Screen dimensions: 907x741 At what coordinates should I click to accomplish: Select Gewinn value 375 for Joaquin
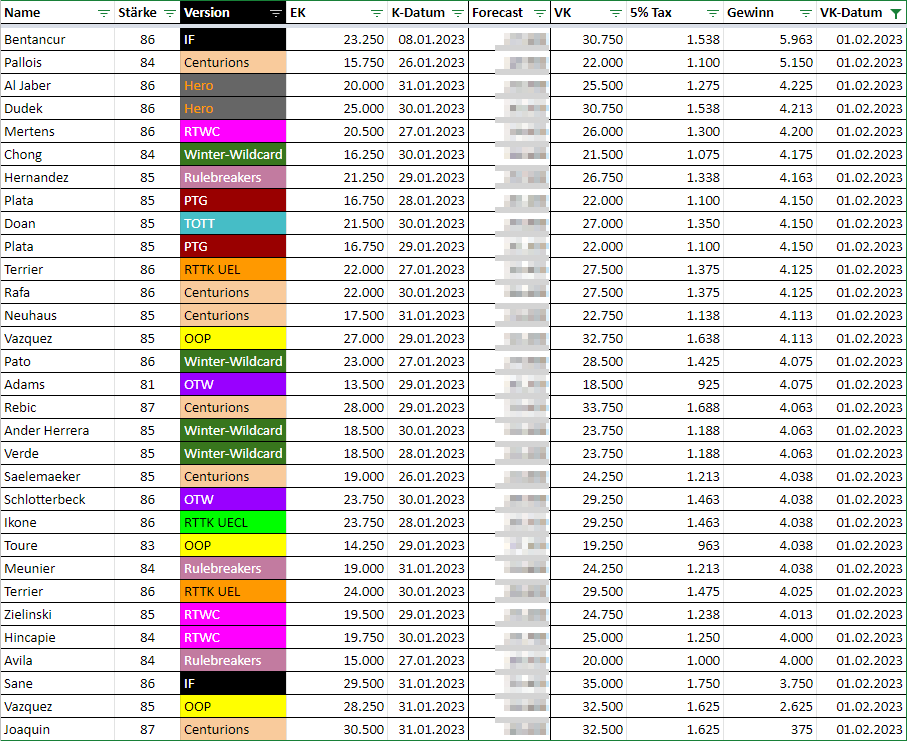pyautogui.click(x=770, y=729)
